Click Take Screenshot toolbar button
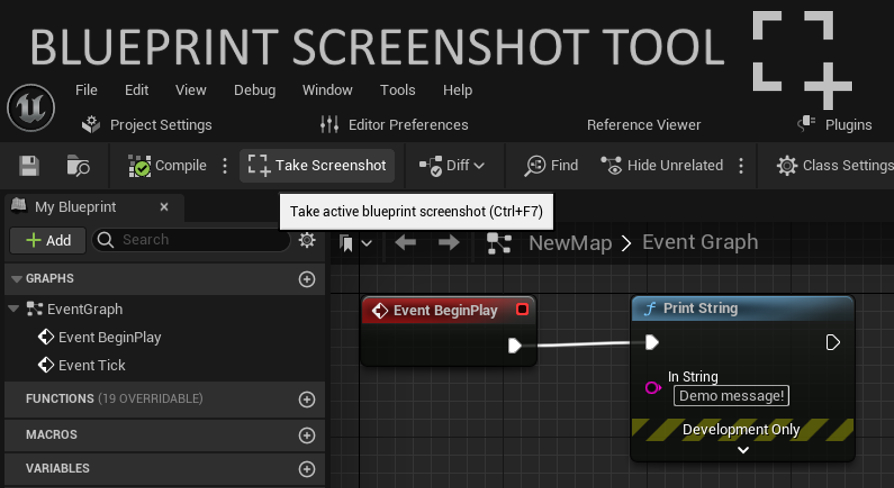The height and width of the screenshot is (488, 894). (317, 166)
